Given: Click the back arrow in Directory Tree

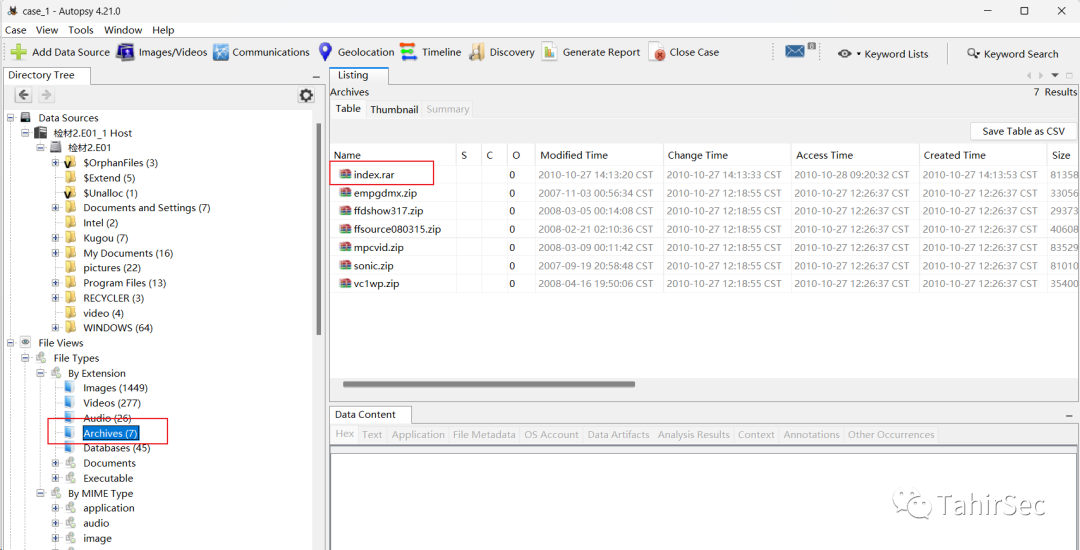Looking at the screenshot, I should coord(23,95).
